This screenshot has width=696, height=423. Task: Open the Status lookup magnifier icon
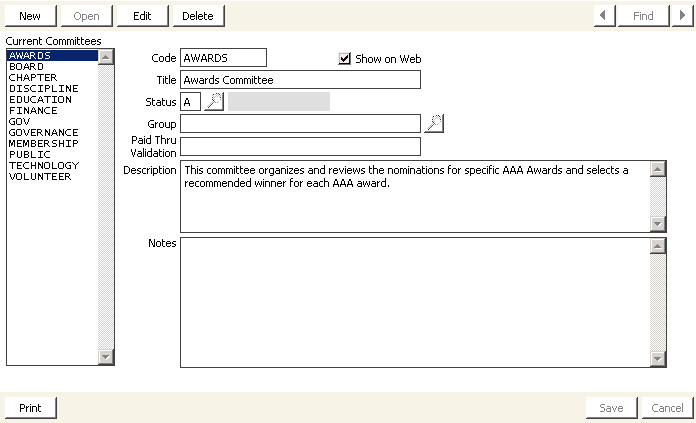214,102
